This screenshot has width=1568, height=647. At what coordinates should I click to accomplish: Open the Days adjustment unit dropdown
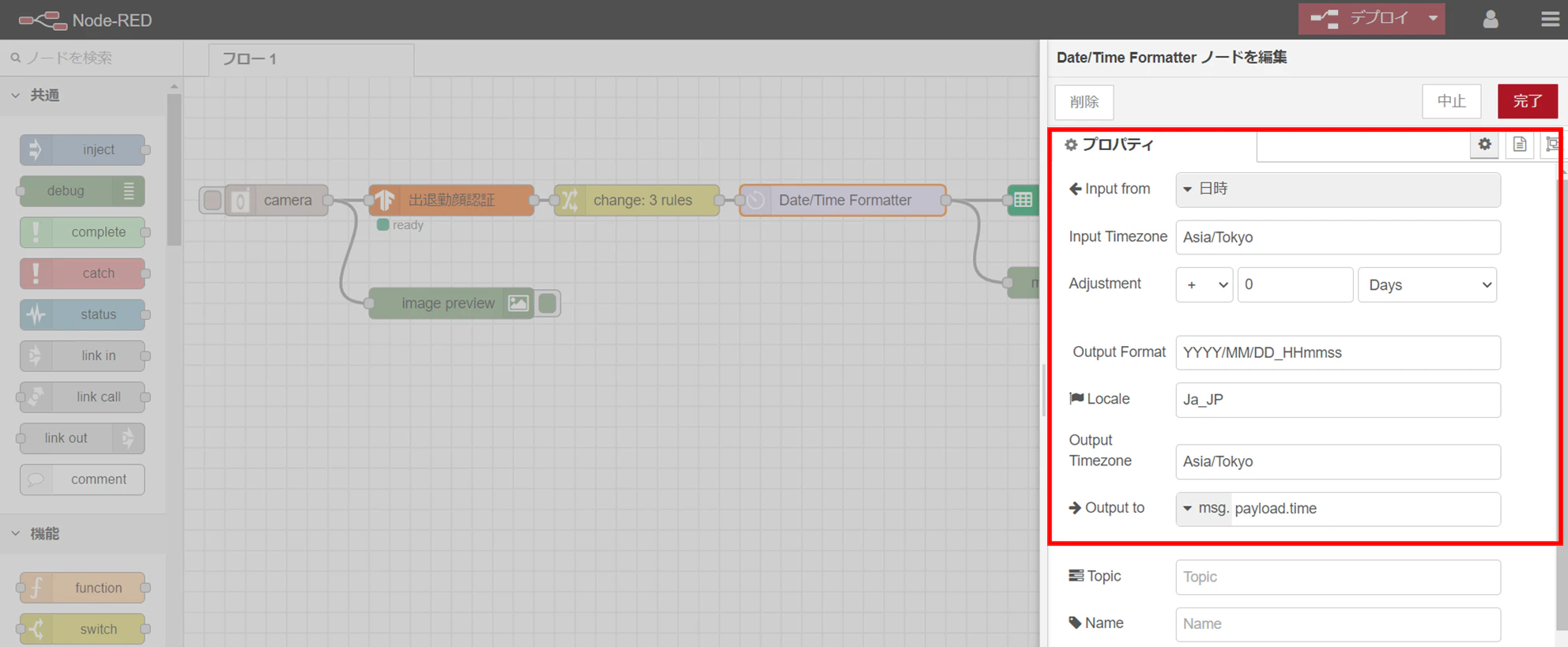(1427, 284)
